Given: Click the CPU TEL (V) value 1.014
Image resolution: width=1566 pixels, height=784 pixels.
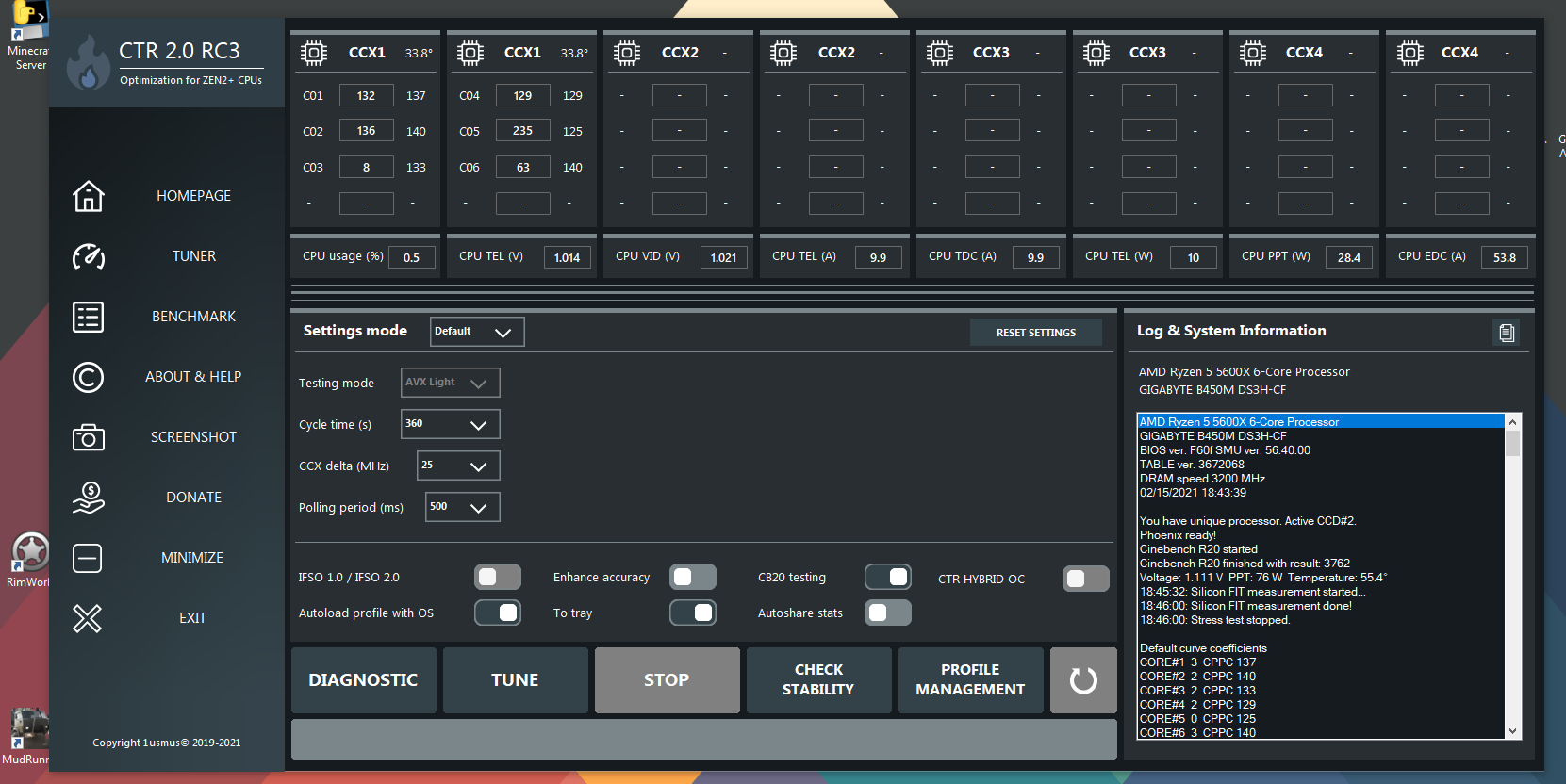Looking at the screenshot, I should click(x=568, y=257).
